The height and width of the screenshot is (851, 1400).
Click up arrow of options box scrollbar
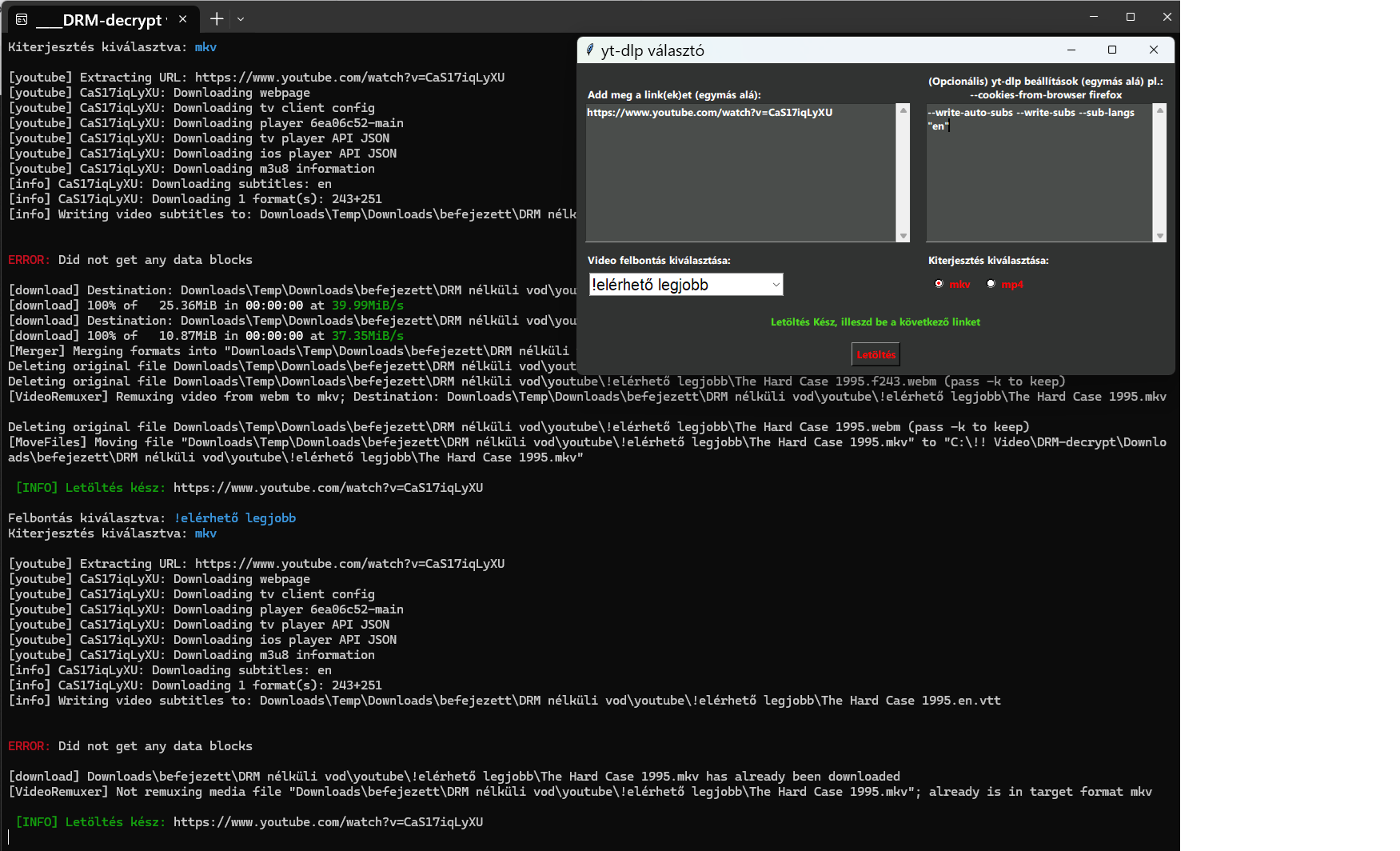click(1160, 110)
